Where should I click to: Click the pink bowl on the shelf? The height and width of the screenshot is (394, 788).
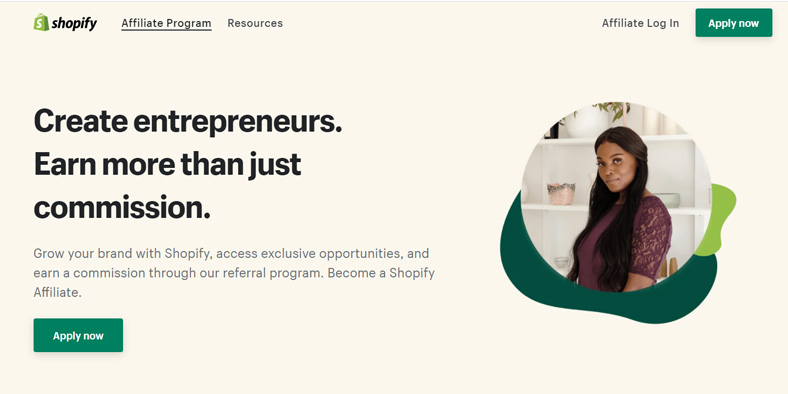pyautogui.click(x=561, y=193)
